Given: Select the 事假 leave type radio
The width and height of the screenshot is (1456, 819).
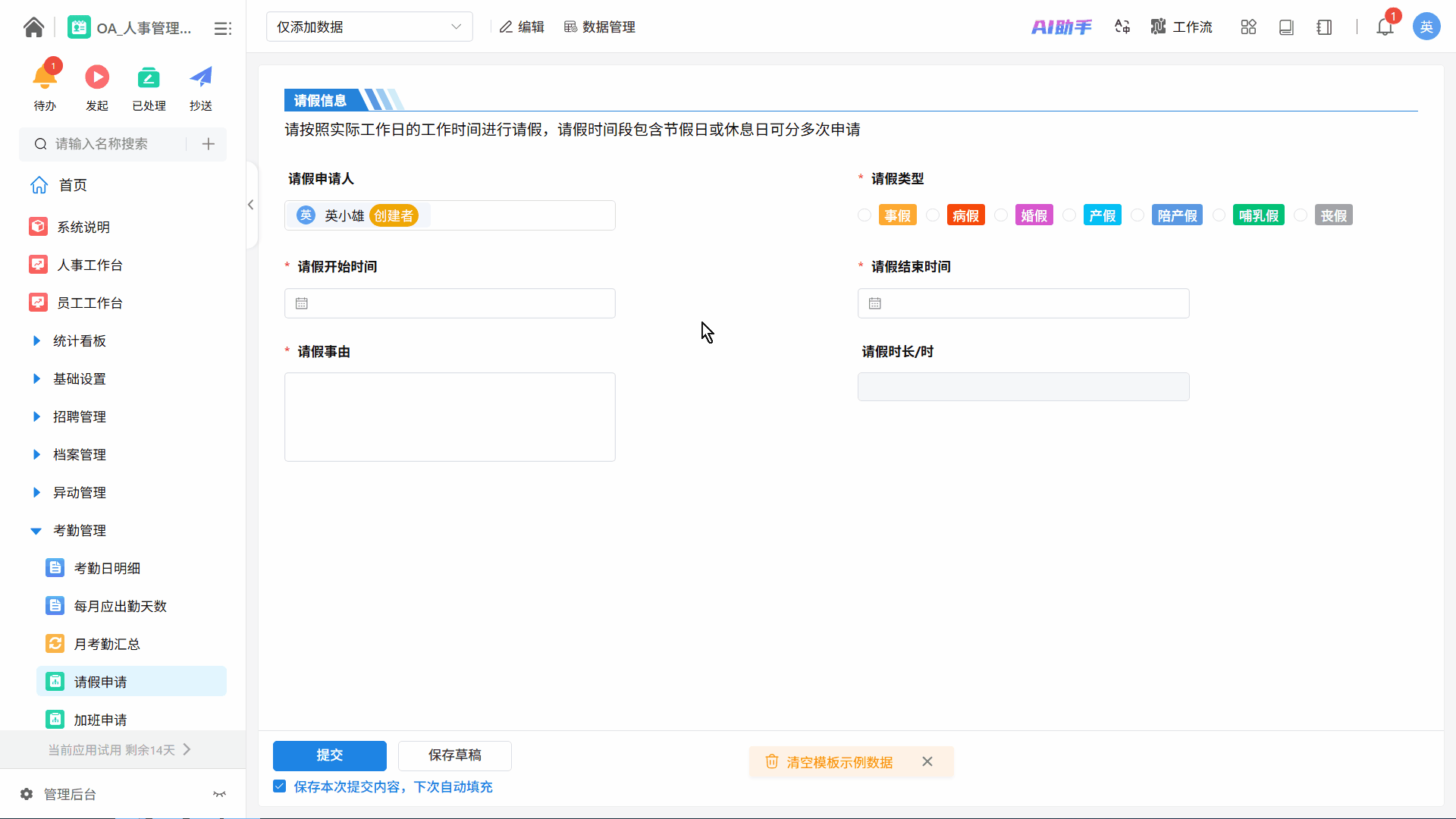Looking at the screenshot, I should [864, 215].
